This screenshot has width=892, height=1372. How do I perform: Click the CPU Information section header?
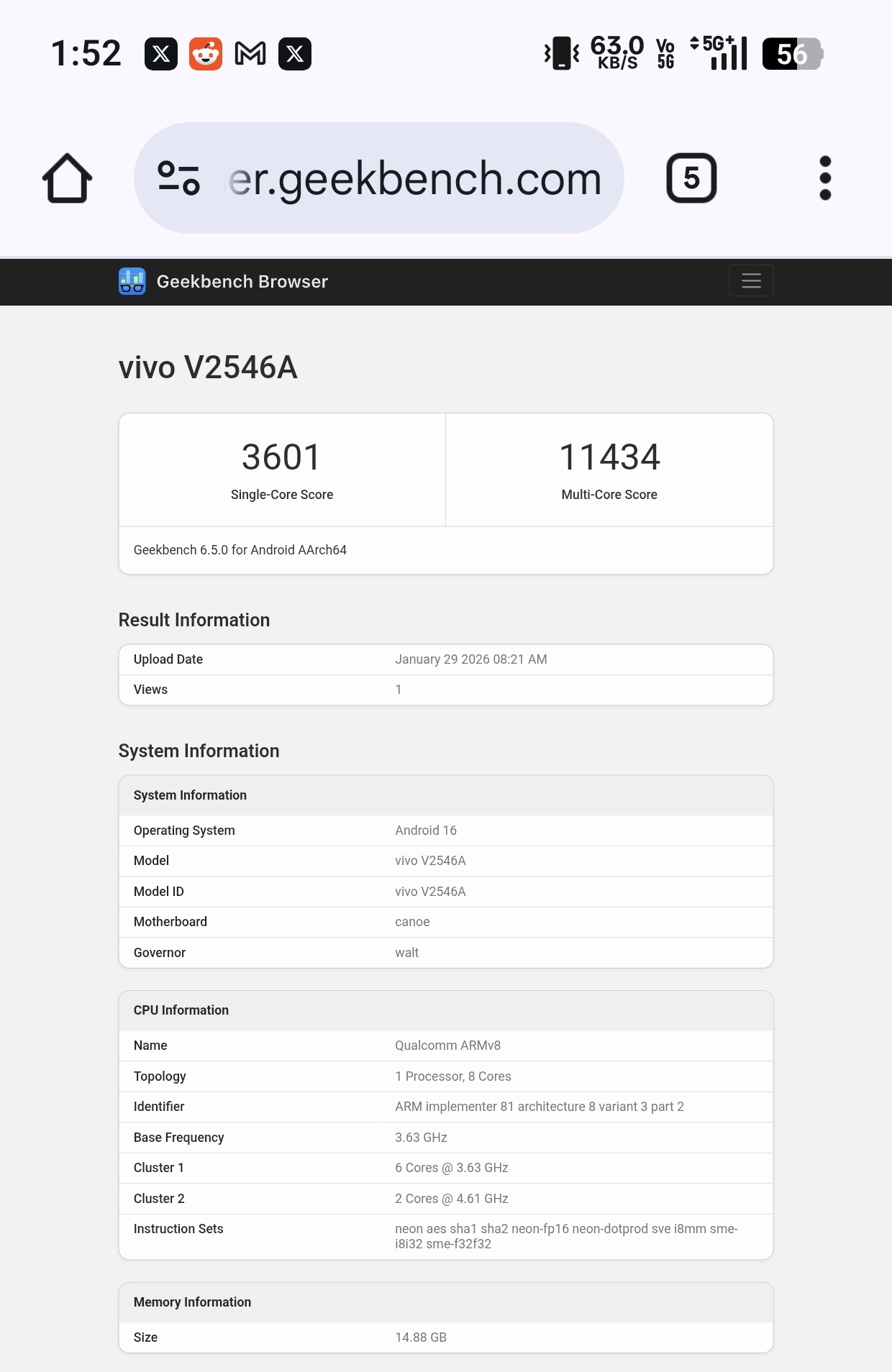181,1010
